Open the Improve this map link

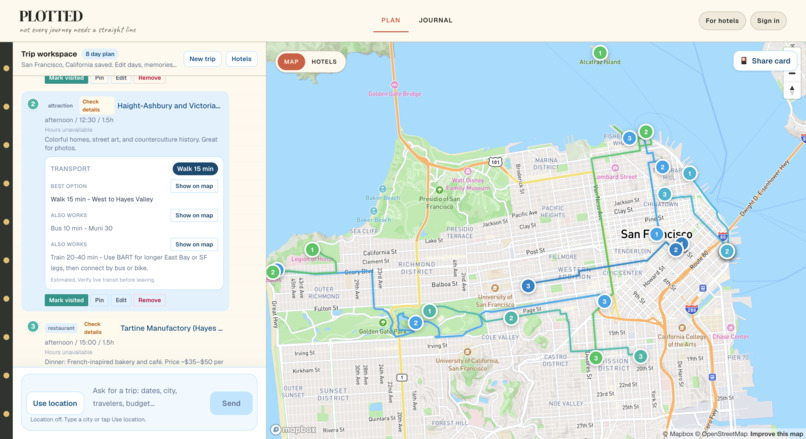click(776, 434)
